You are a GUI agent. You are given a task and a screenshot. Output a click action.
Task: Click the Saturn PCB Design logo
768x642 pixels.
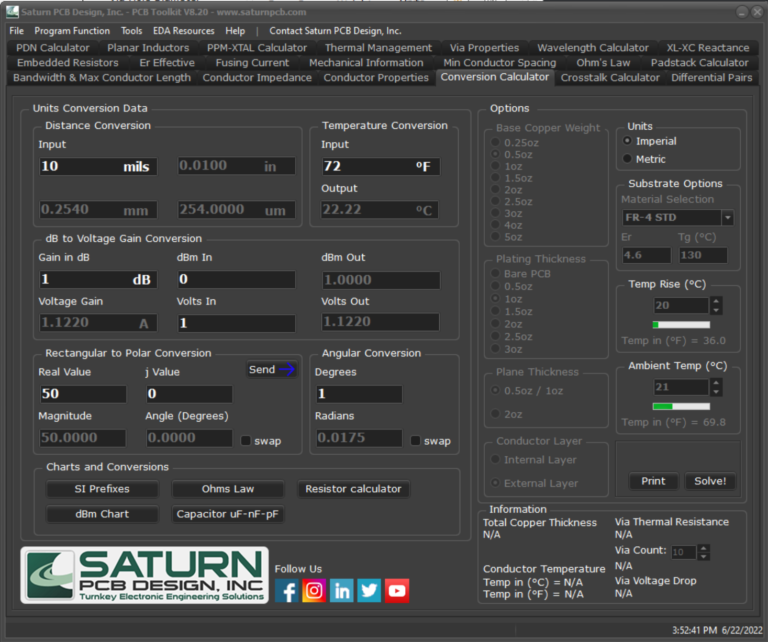(x=144, y=575)
